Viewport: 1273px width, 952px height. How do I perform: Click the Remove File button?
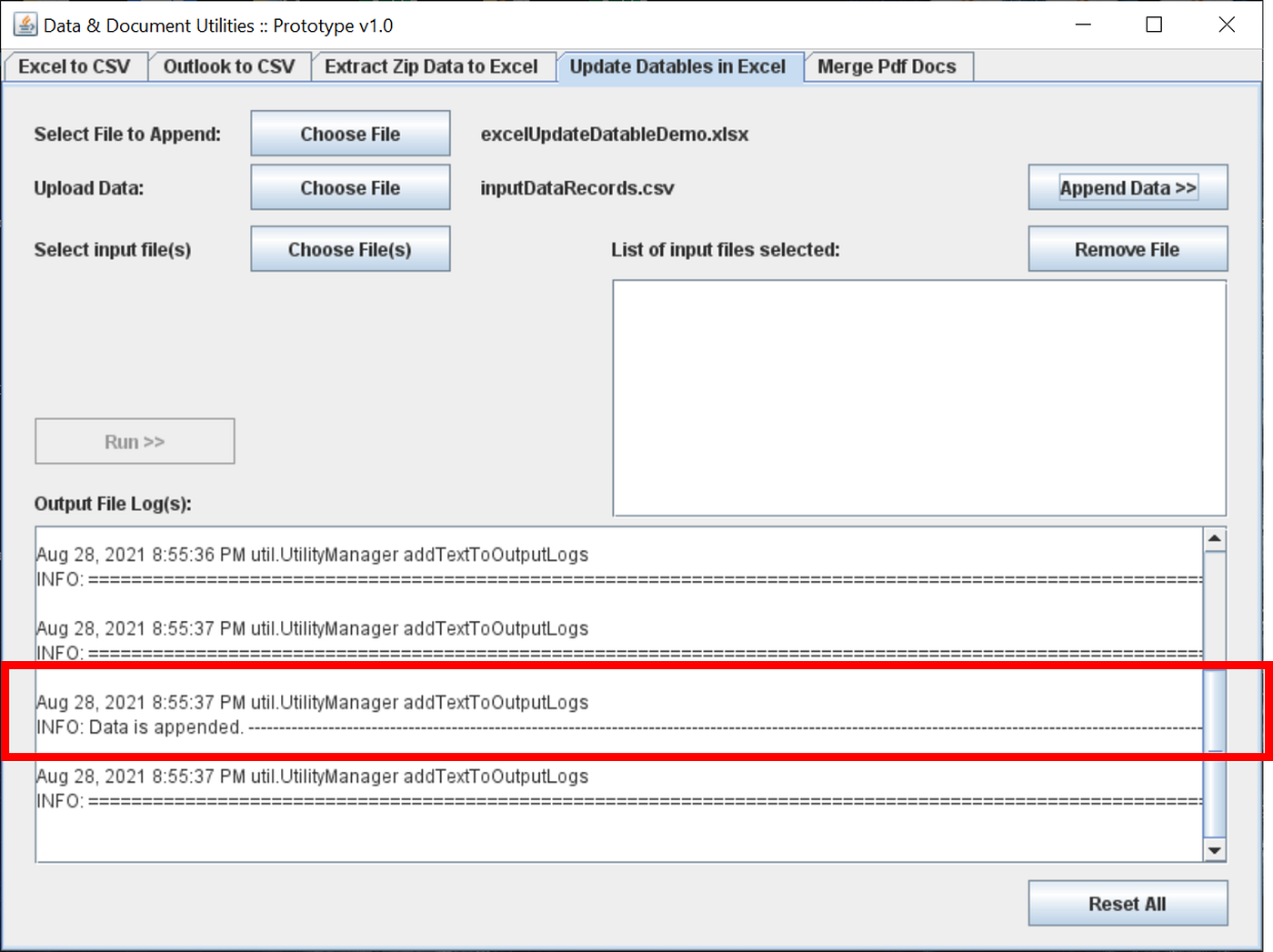(1128, 248)
